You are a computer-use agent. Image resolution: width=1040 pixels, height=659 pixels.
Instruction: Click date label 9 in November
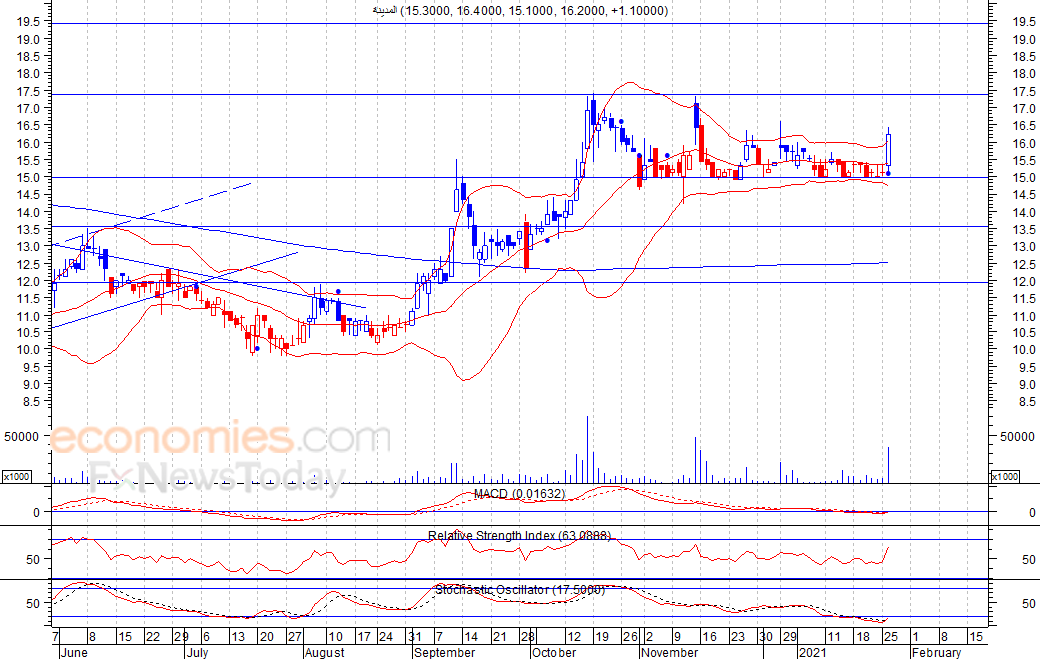[677, 637]
